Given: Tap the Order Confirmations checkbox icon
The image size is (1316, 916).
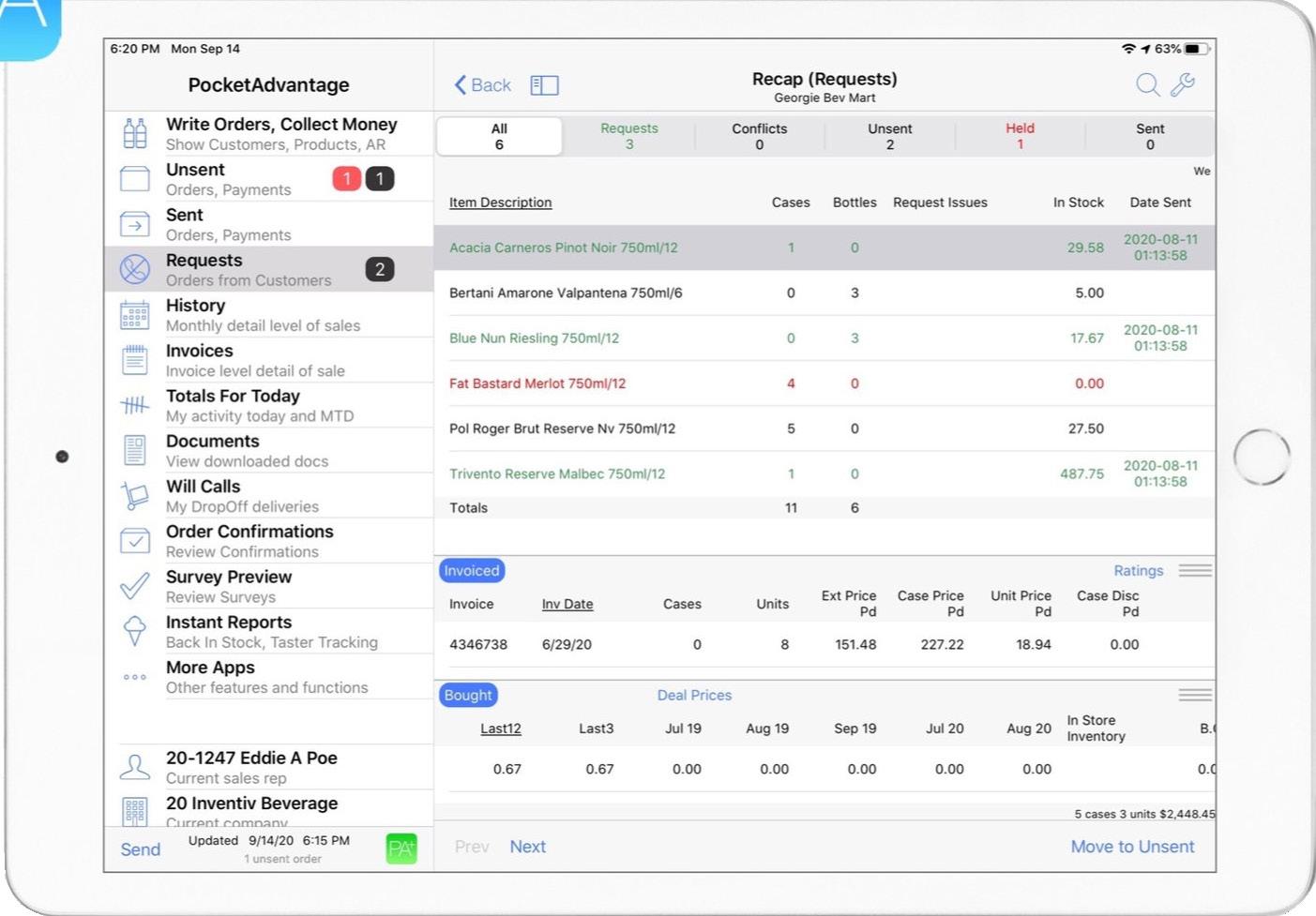Looking at the screenshot, I should pos(135,541).
